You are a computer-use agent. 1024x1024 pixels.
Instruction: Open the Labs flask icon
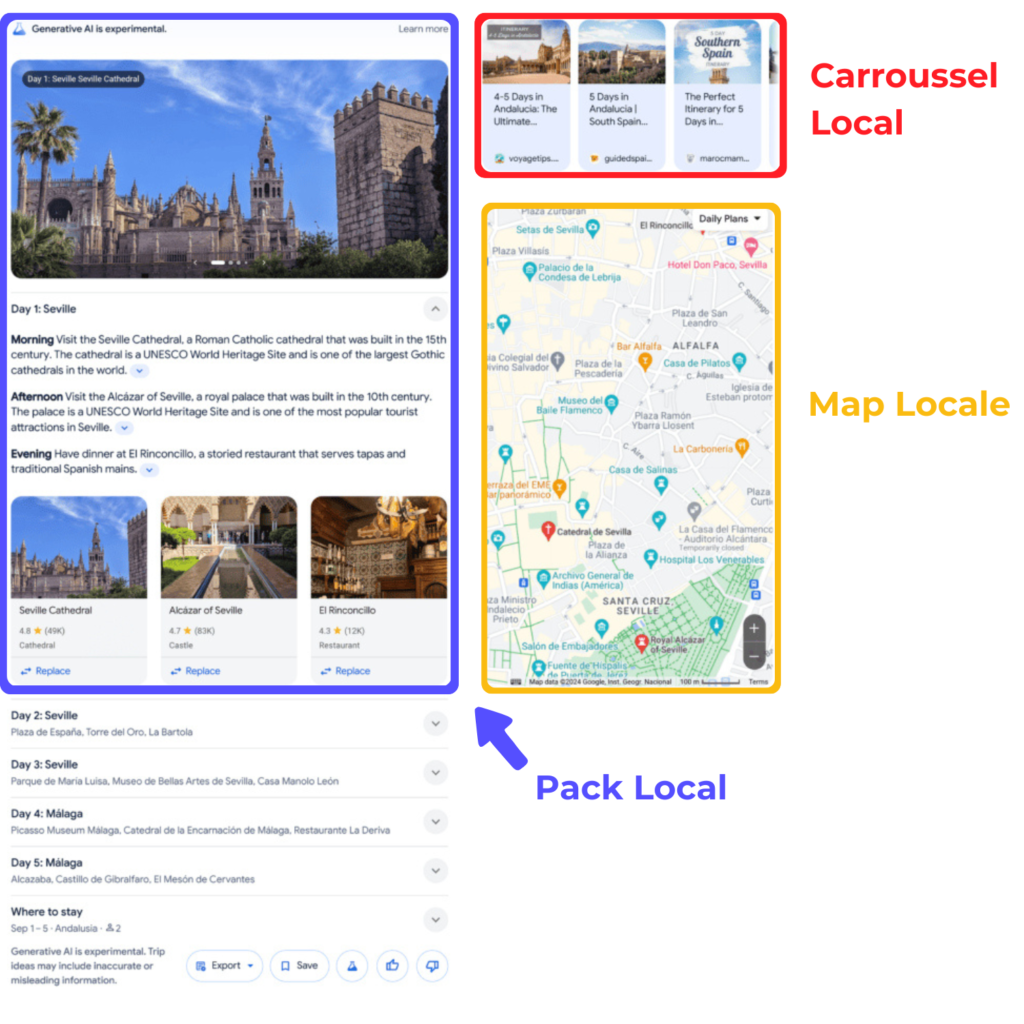click(352, 965)
